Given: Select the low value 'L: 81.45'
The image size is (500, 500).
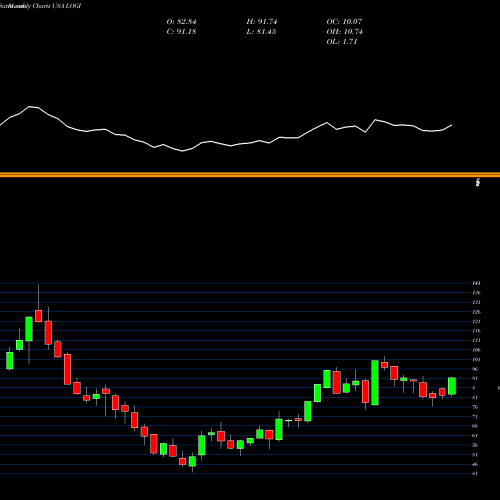Looking at the screenshot, I should pos(261,32).
